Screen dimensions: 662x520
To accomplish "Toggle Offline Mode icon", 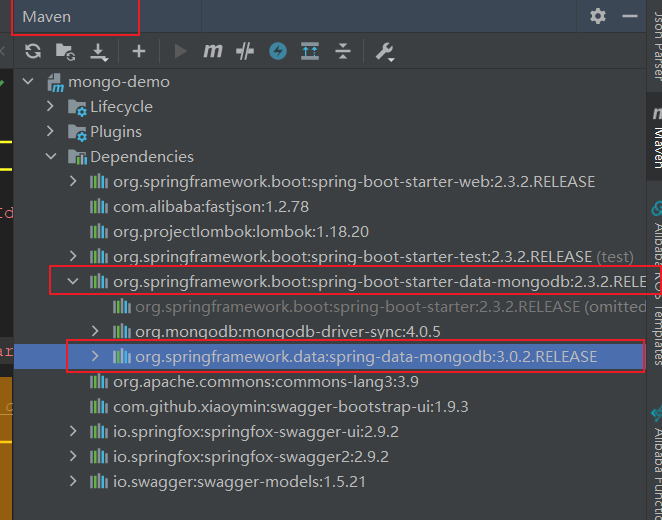I will 277,51.
